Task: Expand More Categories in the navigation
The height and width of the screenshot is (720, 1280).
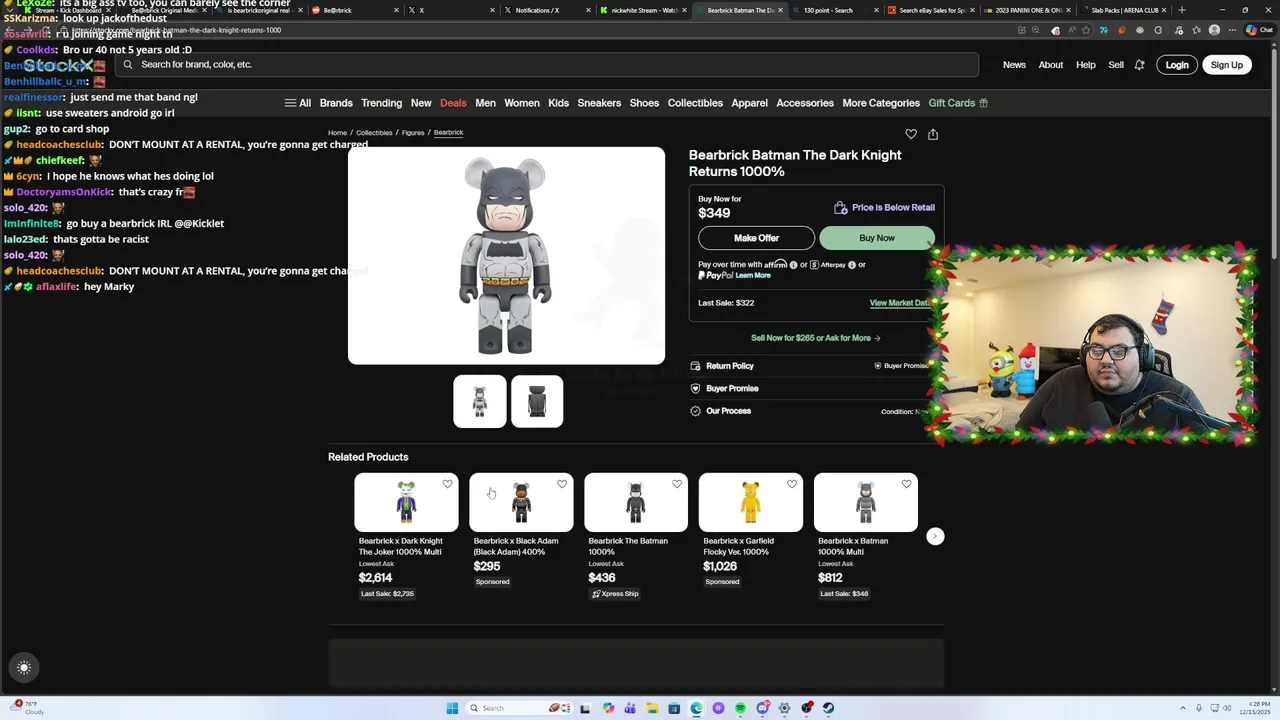Action: point(881,103)
